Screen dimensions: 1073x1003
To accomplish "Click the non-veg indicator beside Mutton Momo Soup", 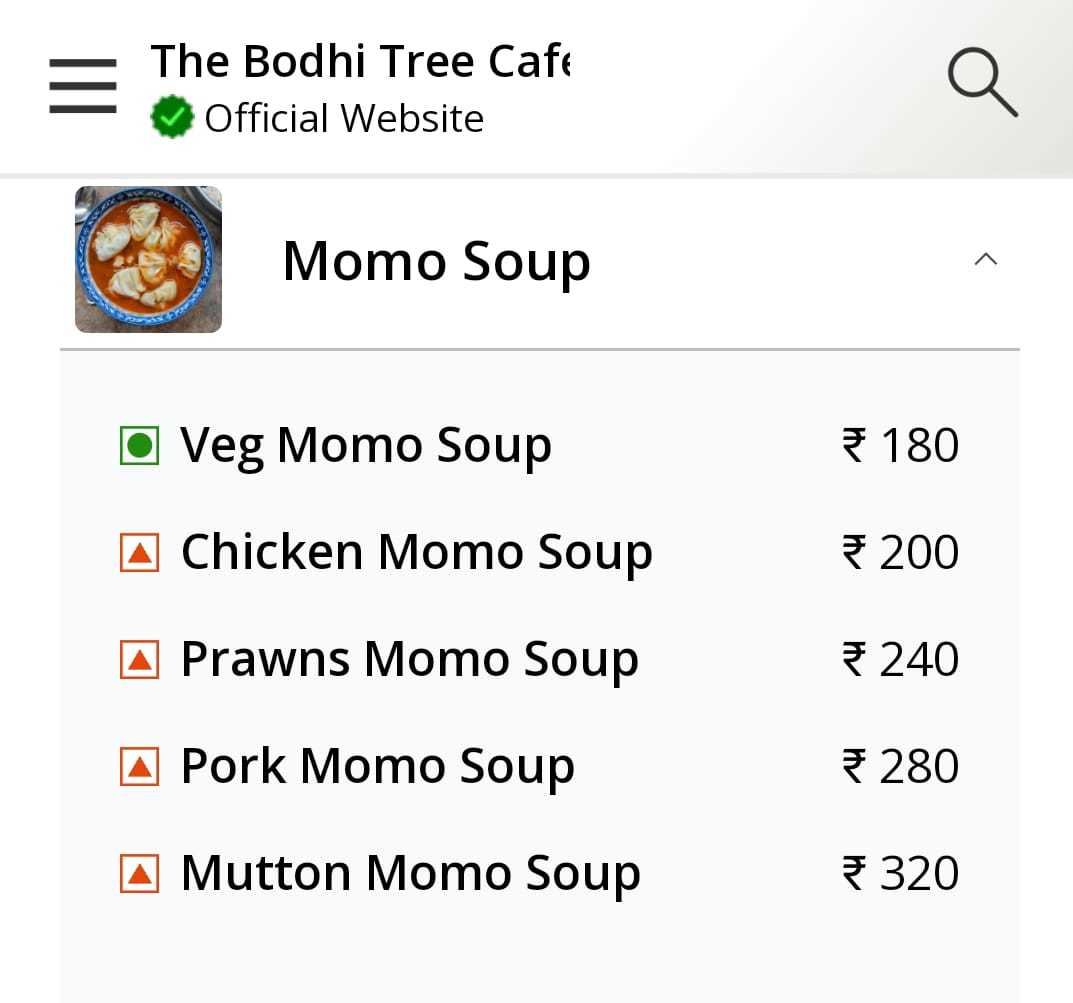I will (x=140, y=871).
